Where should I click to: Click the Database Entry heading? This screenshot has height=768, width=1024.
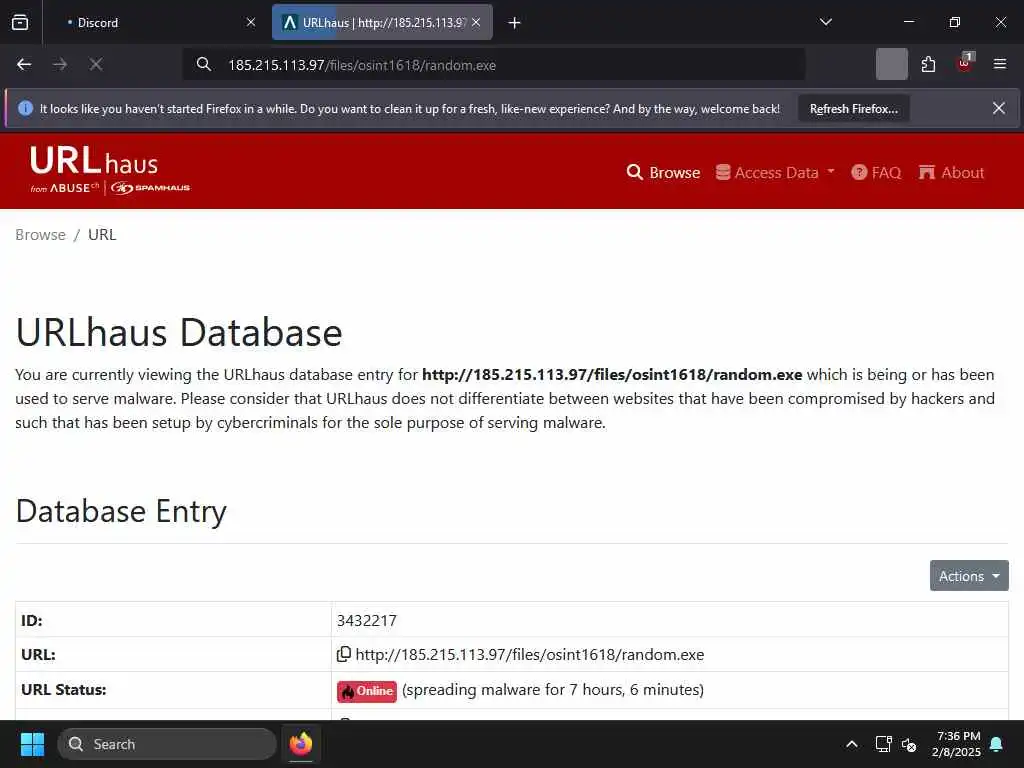click(x=121, y=511)
